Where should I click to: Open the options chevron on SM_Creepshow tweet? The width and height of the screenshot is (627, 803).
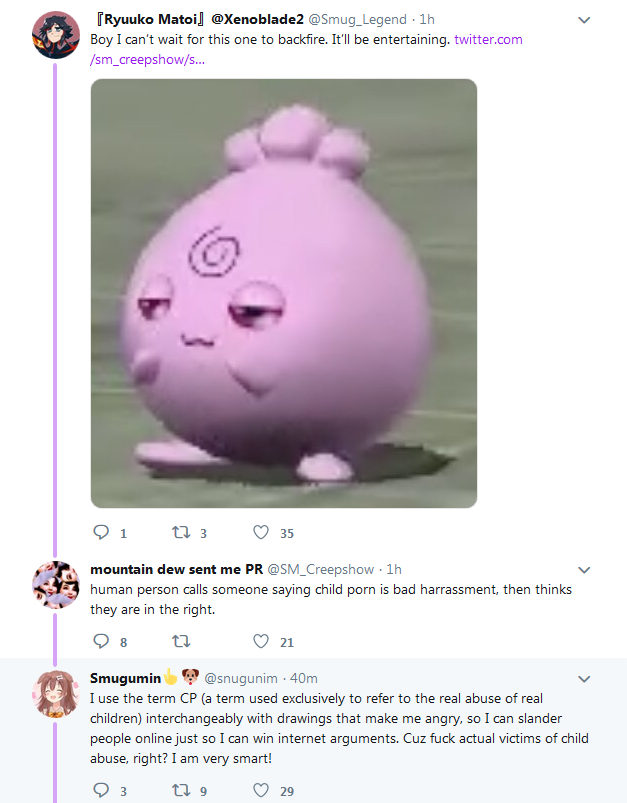pyautogui.click(x=584, y=570)
